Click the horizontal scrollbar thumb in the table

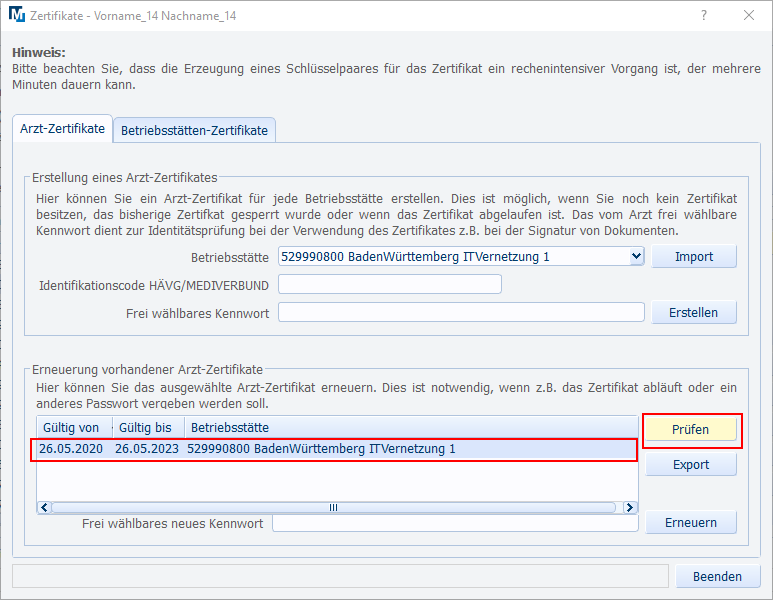pyautogui.click(x=333, y=507)
